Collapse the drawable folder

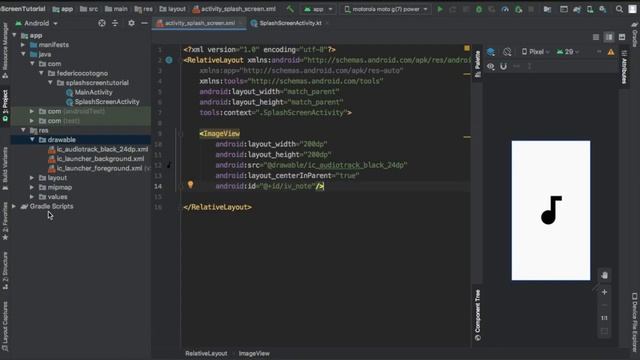[32, 140]
